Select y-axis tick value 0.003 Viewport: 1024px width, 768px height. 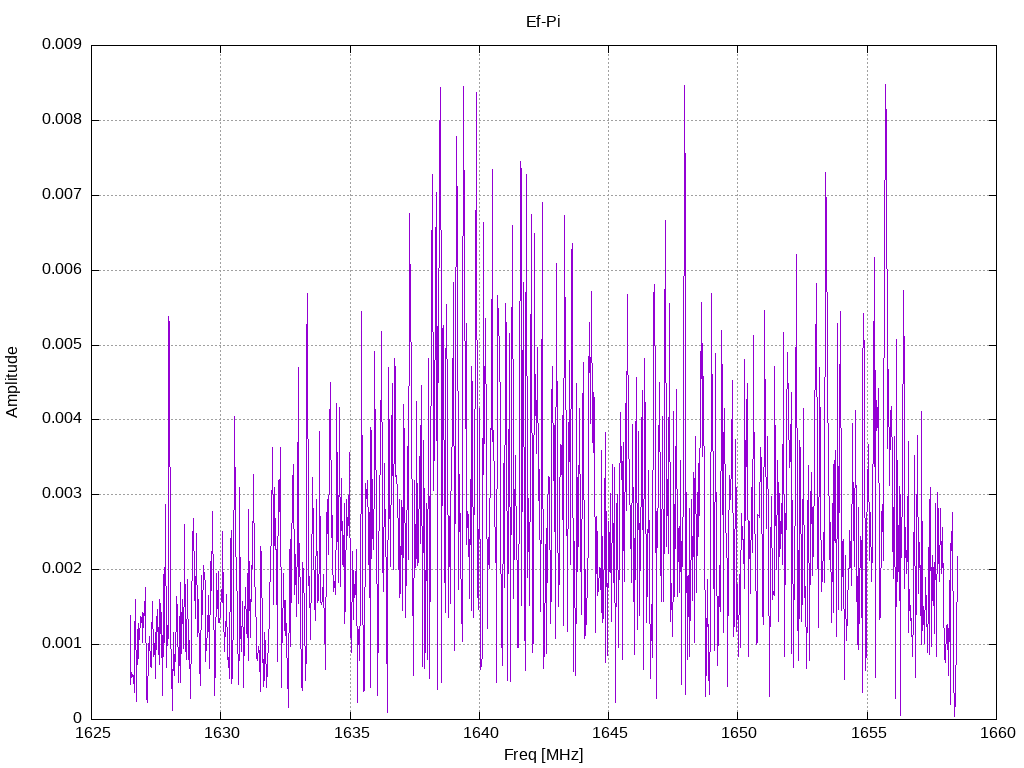pos(62,494)
